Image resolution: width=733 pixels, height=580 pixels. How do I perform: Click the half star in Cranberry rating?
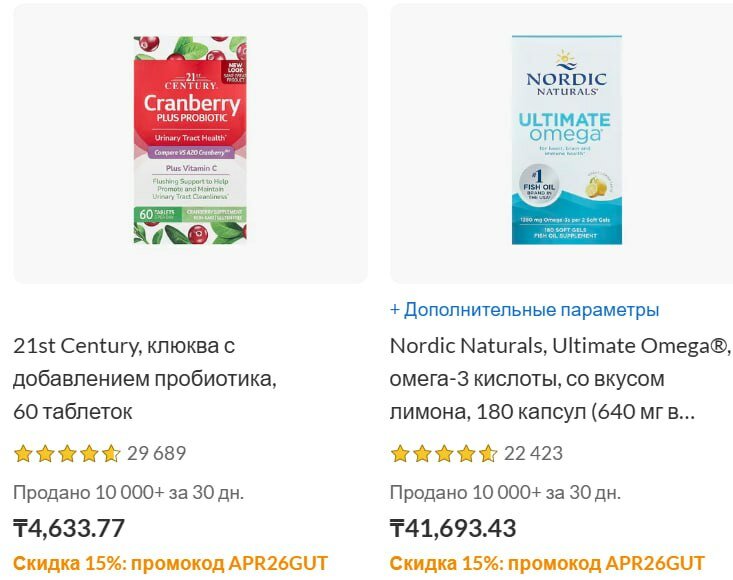point(111,454)
